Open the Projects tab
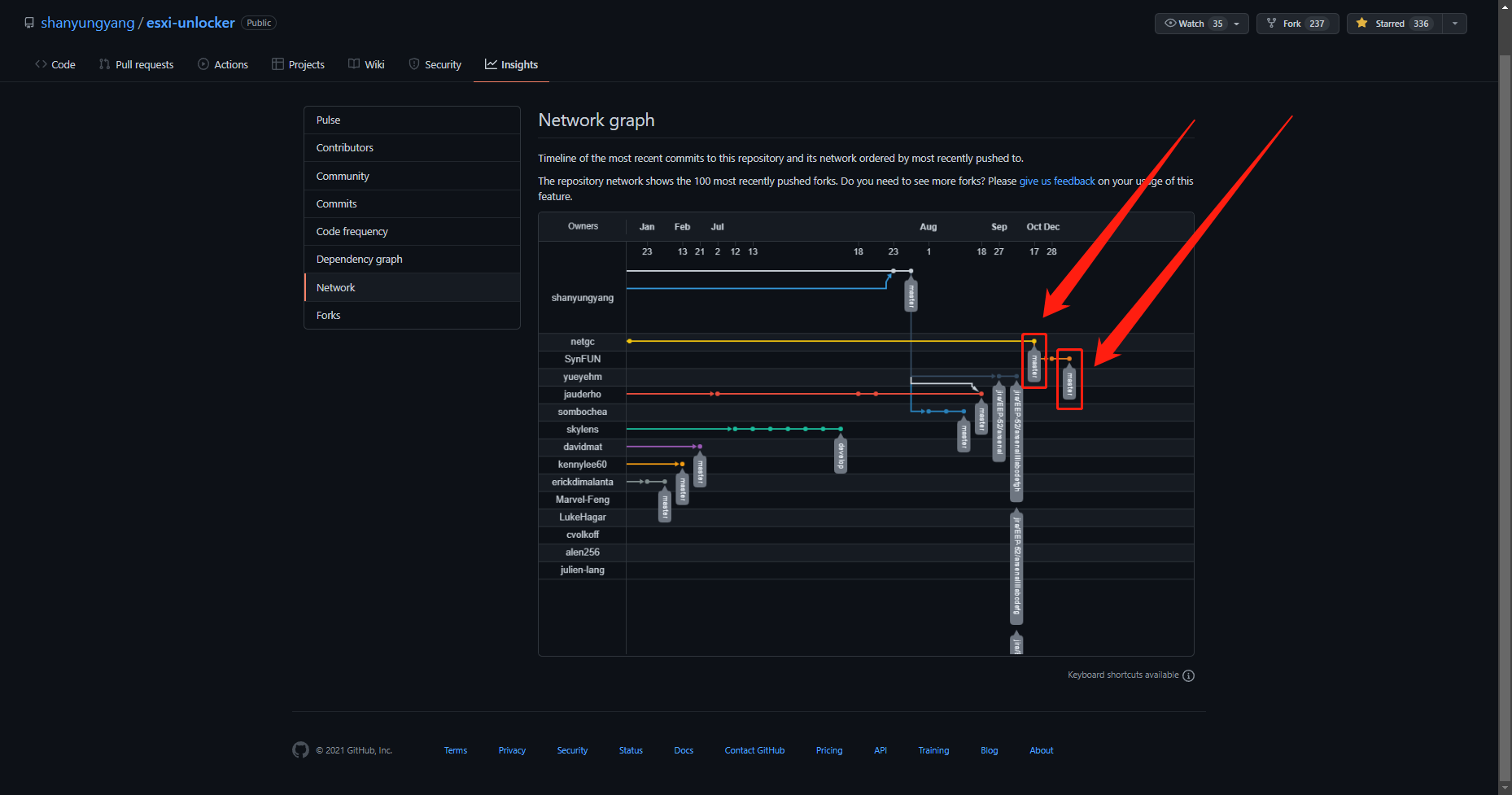Image resolution: width=1512 pixels, height=795 pixels. (x=298, y=64)
